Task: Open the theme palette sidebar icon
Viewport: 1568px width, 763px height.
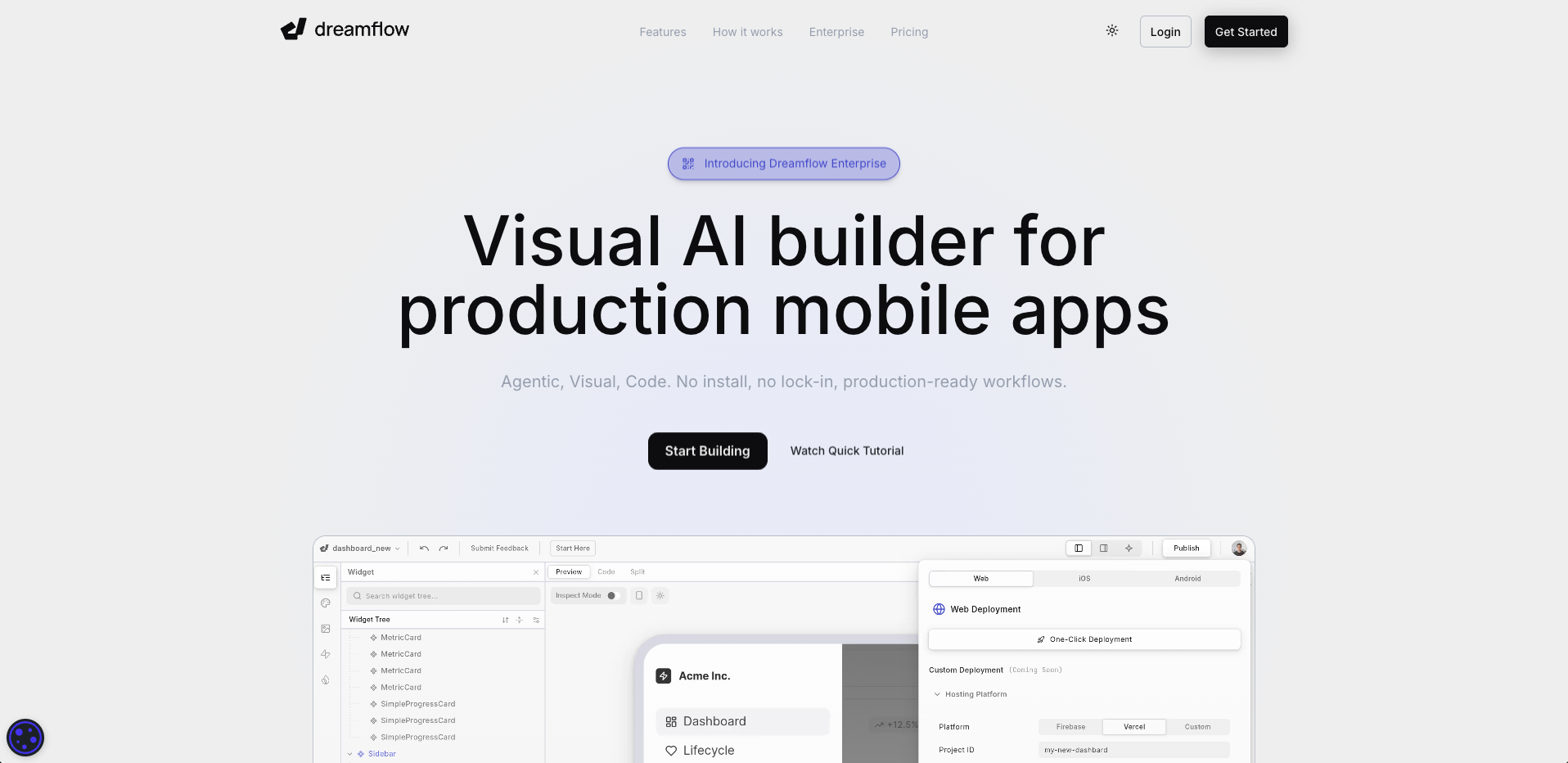Action: coord(326,603)
